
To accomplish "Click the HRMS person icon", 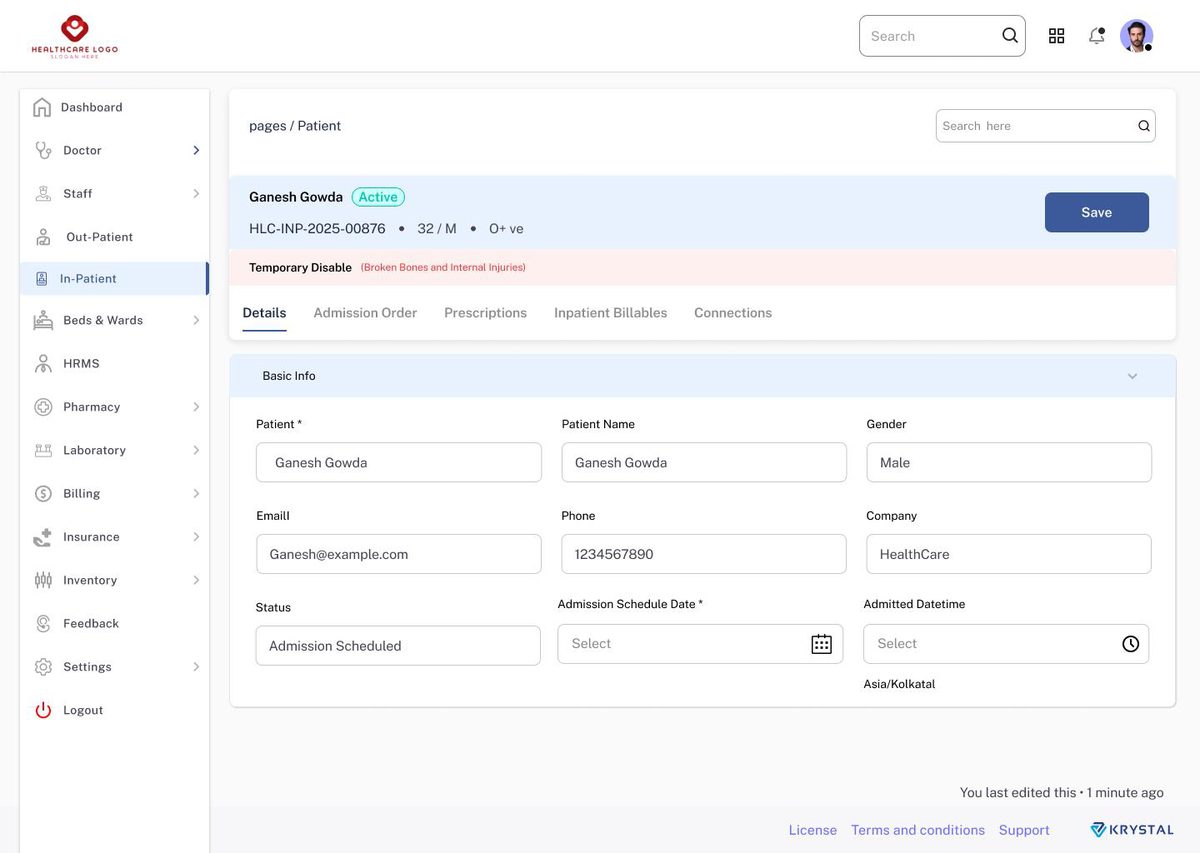I will 43,364.
